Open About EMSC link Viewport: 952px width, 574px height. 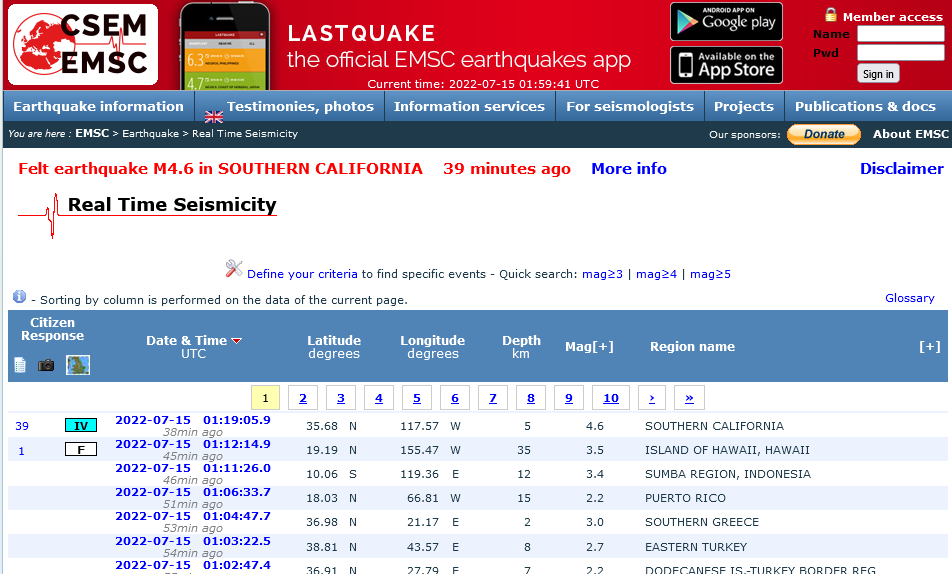pyautogui.click(x=910, y=134)
